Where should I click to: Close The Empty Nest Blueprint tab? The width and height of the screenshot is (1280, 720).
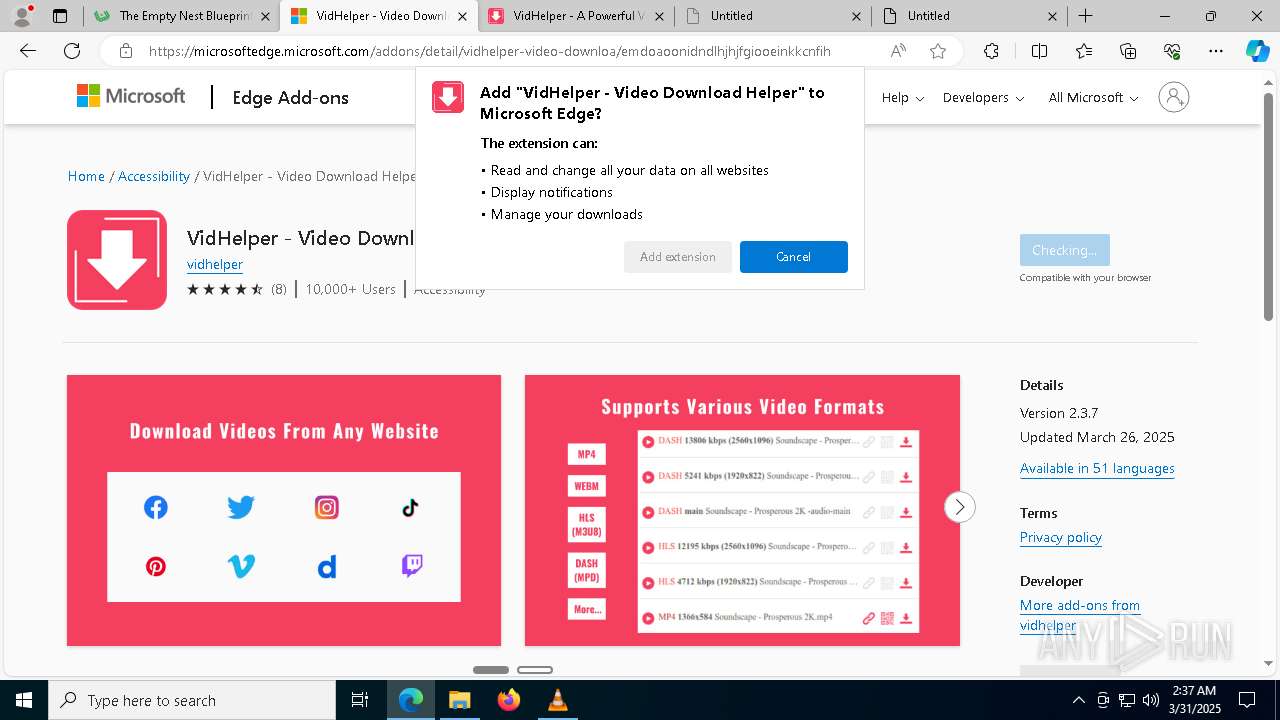tap(264, 16)
